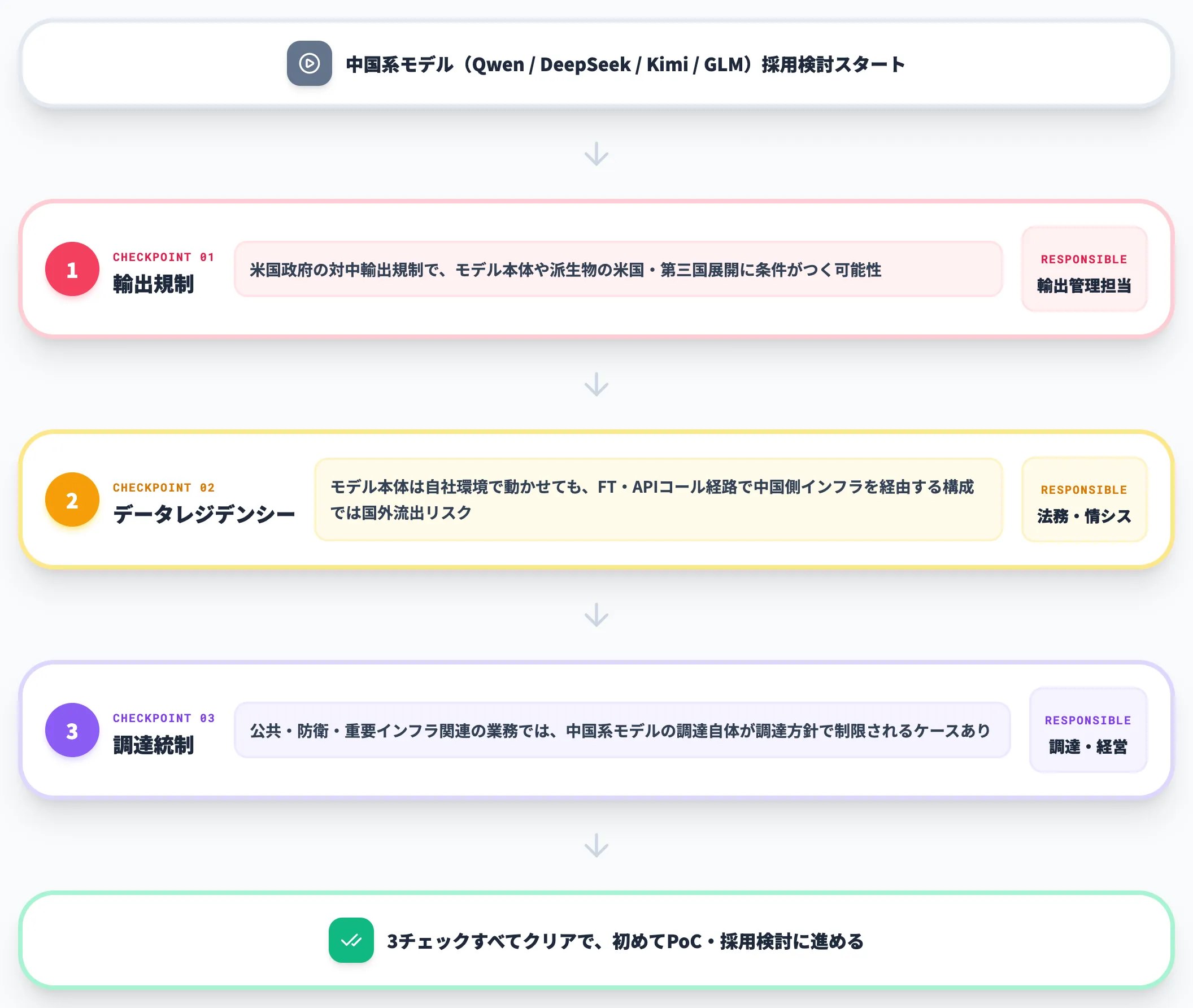1193x1008 pixels.
Task: Select the pink export-regulation description box
Action: (618, 269)
